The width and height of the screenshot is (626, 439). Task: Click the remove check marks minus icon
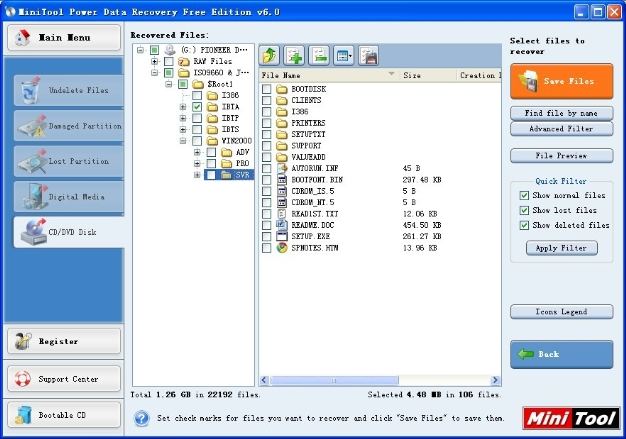(319, 55)
